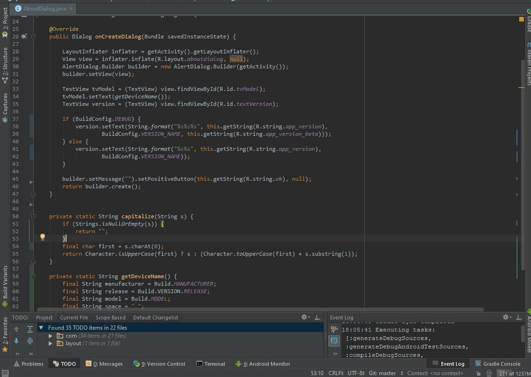531x377 pixels.
Task: Change UTF-8 file encoding in status bar
Action: coord(356,373)
